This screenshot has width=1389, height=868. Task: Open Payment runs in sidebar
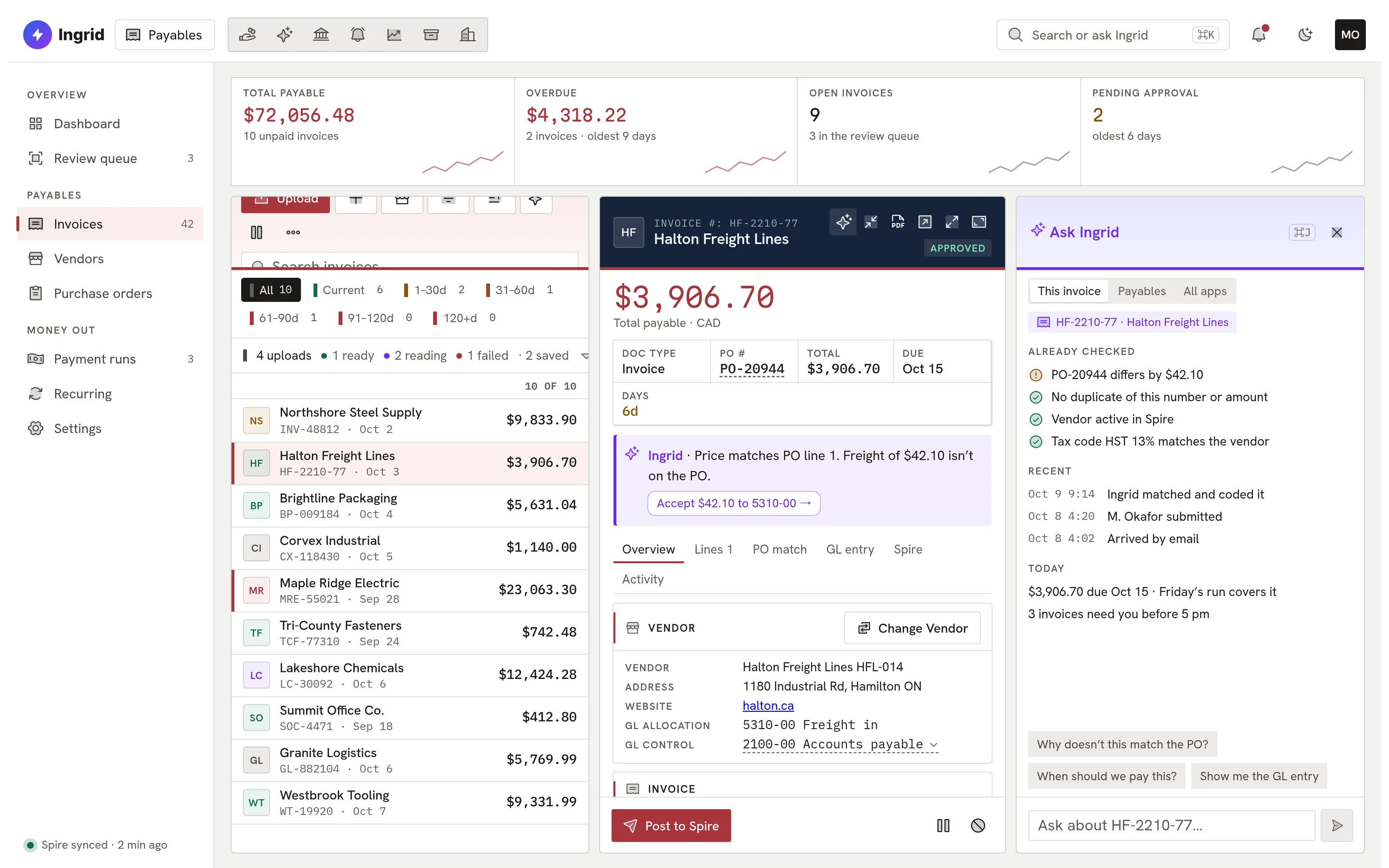110,359
